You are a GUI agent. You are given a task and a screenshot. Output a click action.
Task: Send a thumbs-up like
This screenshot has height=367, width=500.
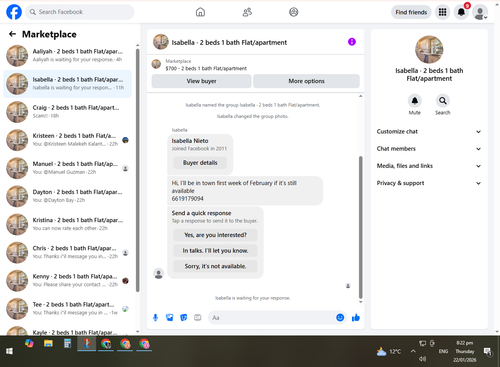356,318
